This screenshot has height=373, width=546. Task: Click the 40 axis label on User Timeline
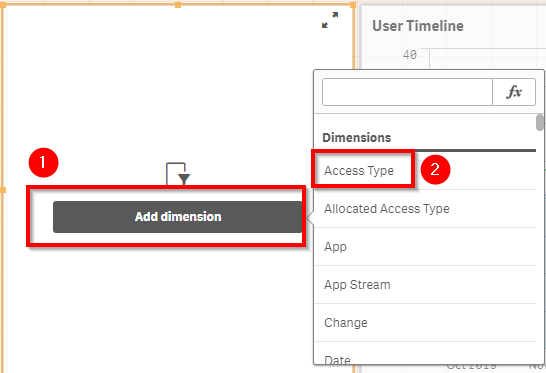coord(410,55)
